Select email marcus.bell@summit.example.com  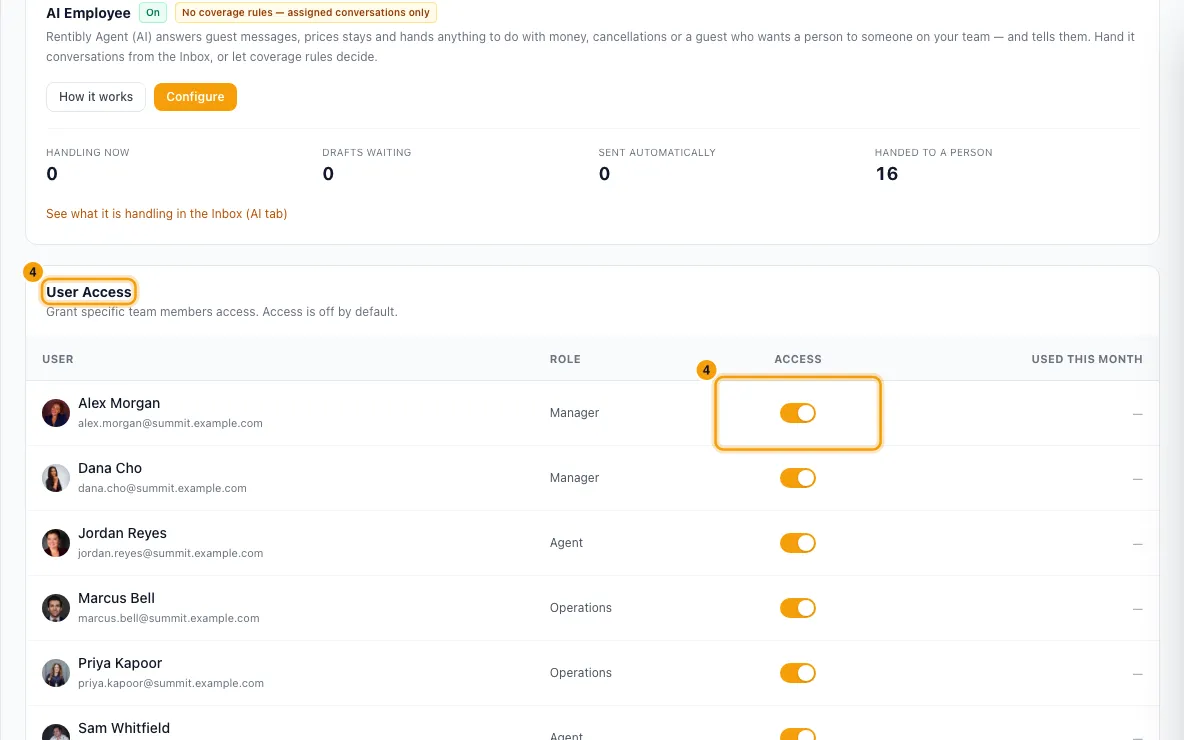[x=168, y=618]
